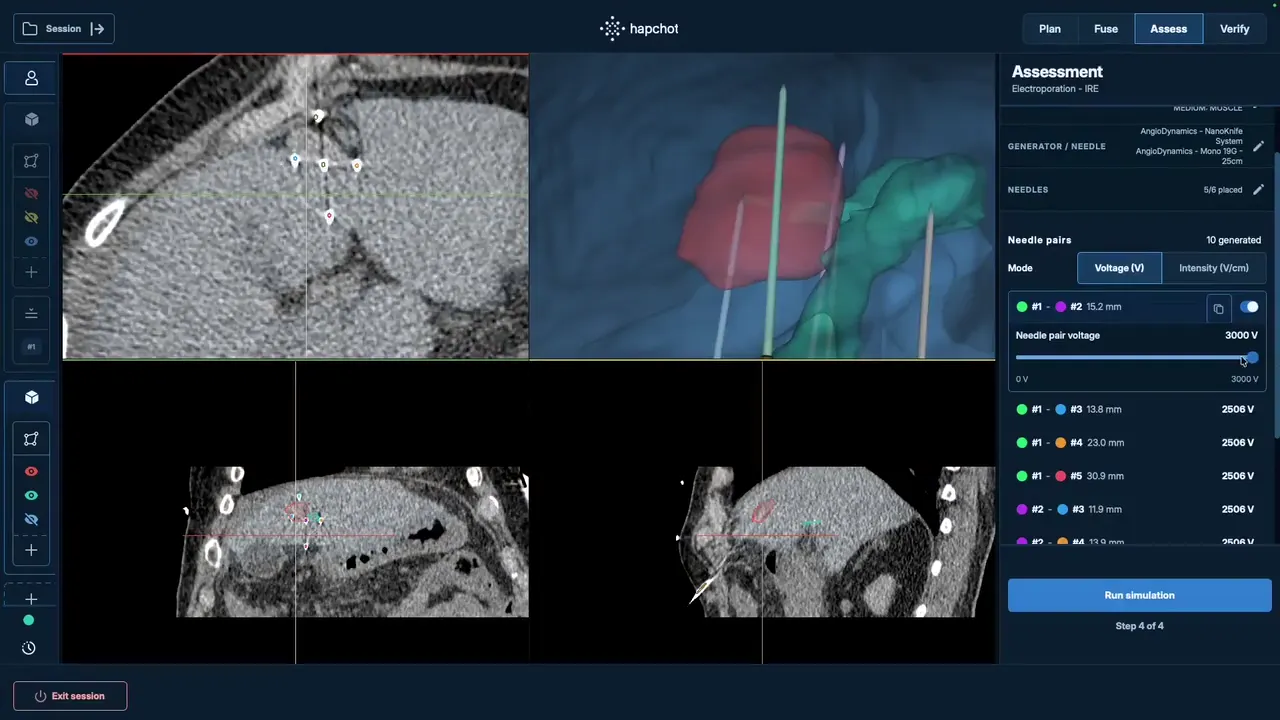Click 2506 V value for pair #1 - #3
The image size is (1280, 720).
1238,409
